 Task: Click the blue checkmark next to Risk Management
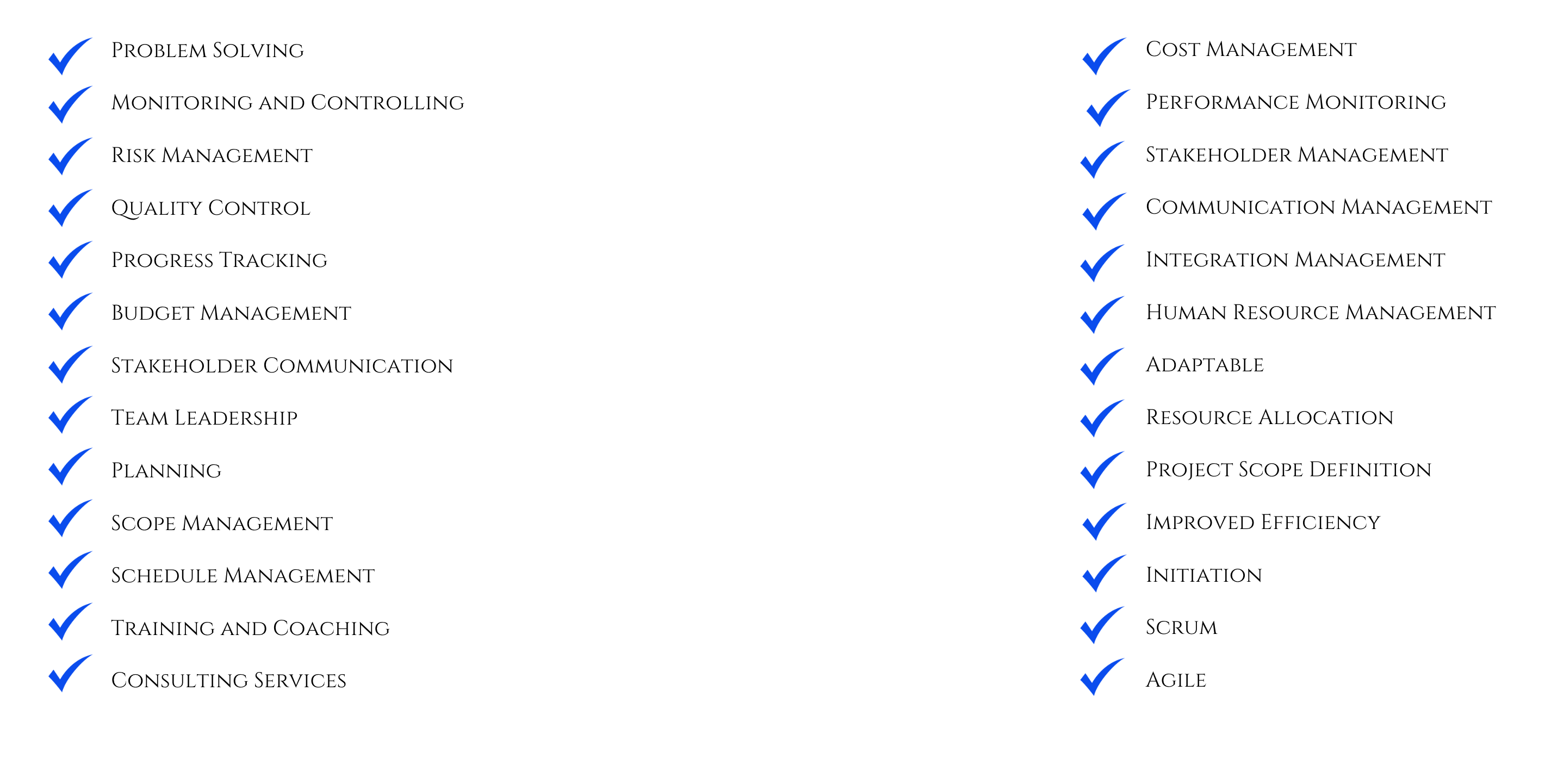tap(69, 156)
